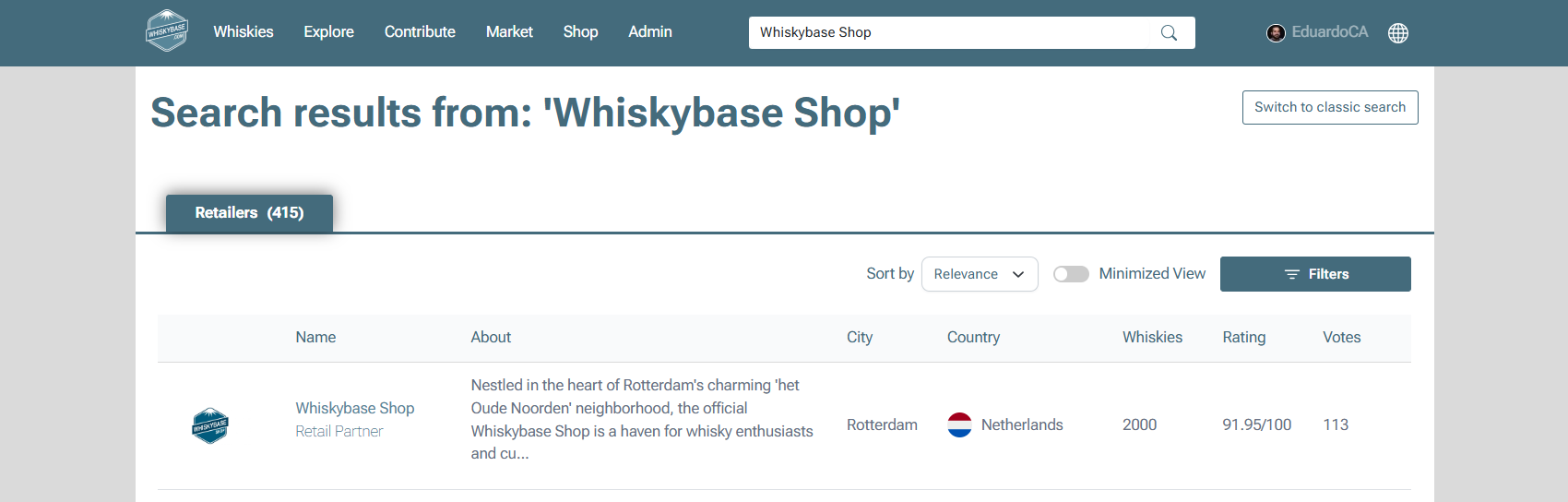Open the Market menu

(509, 31)
